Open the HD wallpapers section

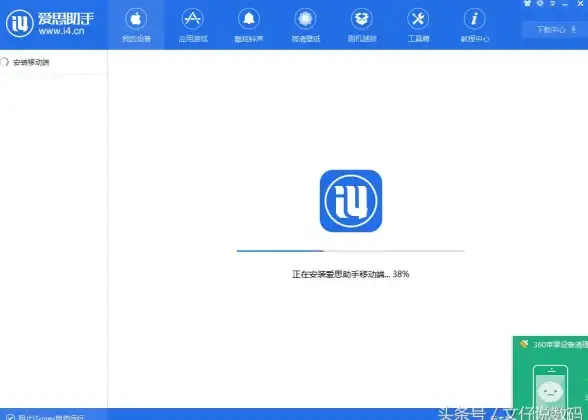click(x=305, y=25)
